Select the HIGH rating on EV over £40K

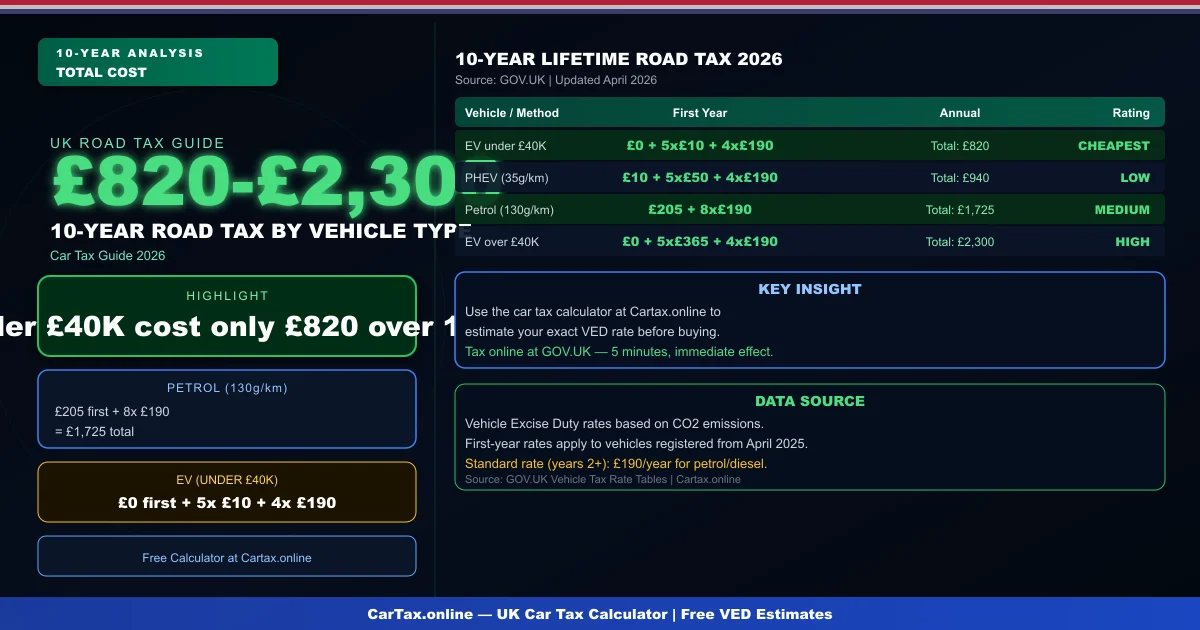[x=1133, y=241]
